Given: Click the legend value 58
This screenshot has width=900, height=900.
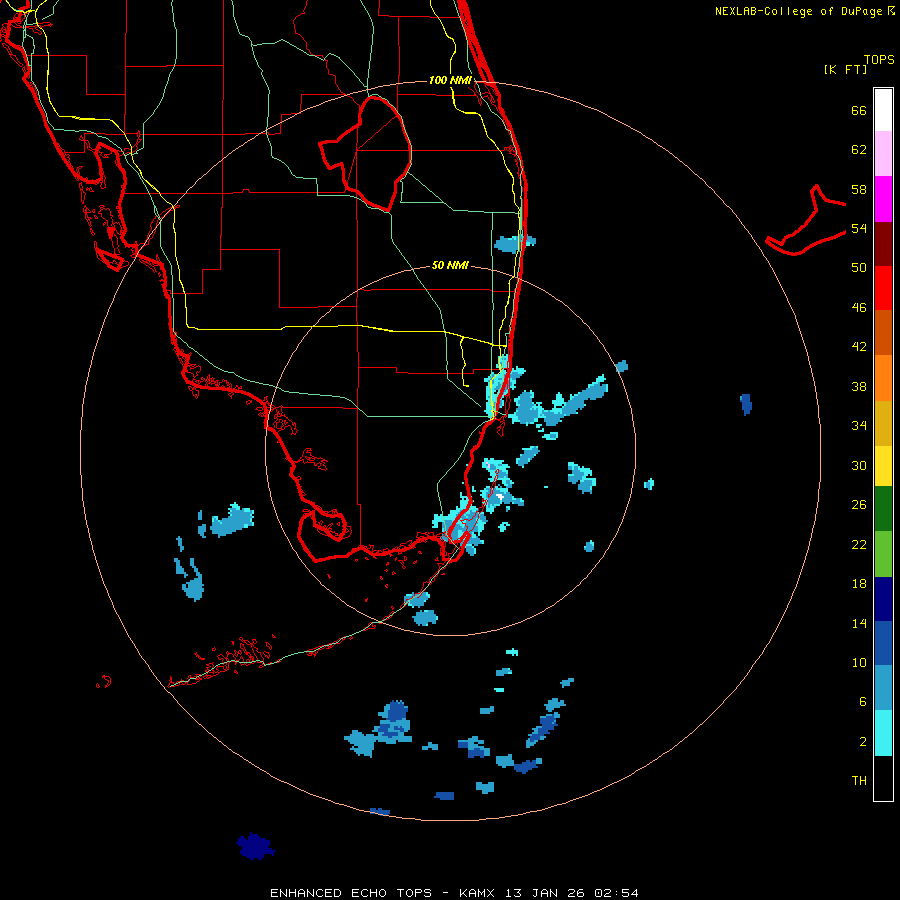Looking at the screenshot, I should [x=859, y=189].
